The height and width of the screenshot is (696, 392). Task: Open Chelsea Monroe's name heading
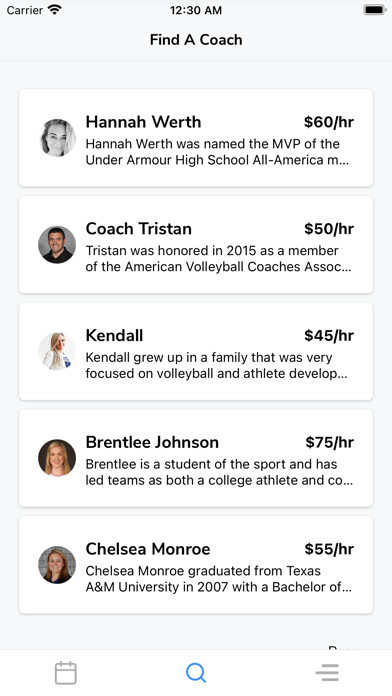coord(148,549)
